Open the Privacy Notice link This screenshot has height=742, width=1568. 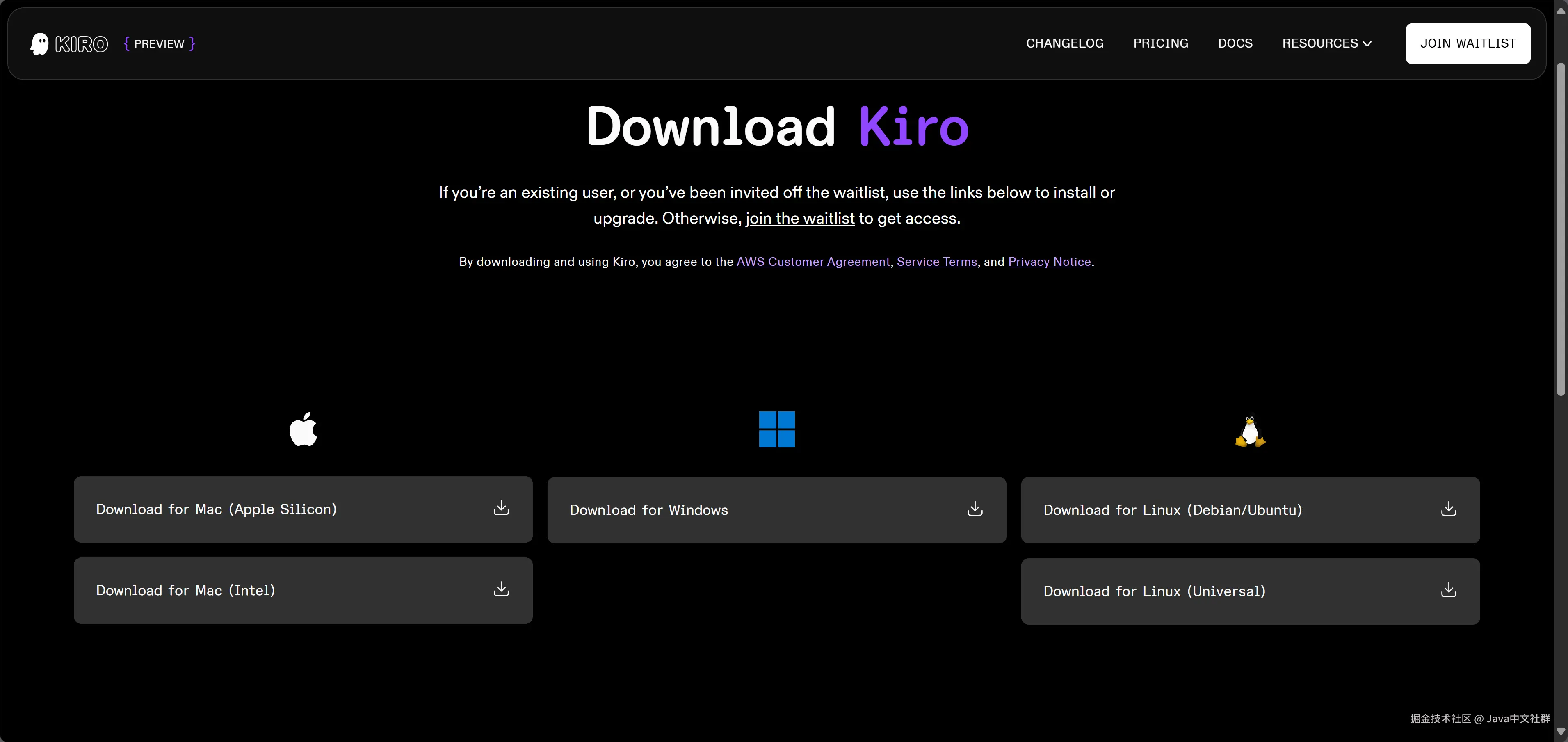pyautogui.click(x=1049, y=262)
